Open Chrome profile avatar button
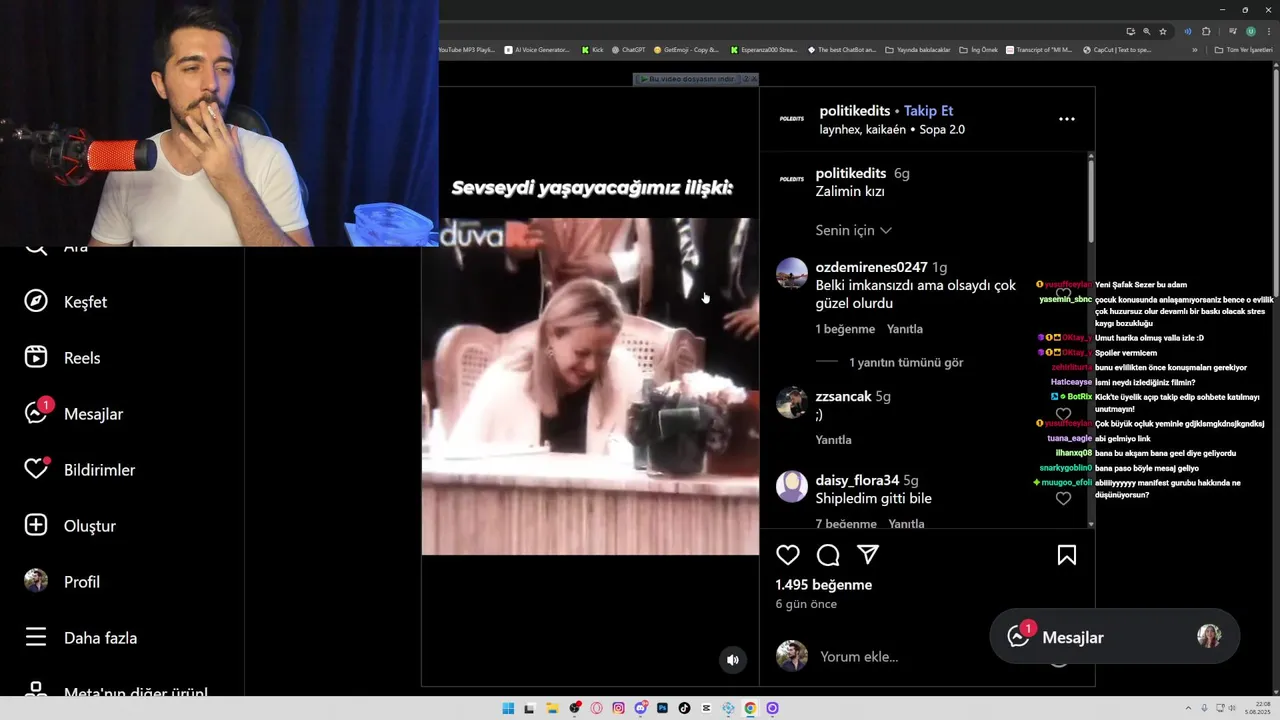Screen dimensions: 1280x720 coord(1250,31)
